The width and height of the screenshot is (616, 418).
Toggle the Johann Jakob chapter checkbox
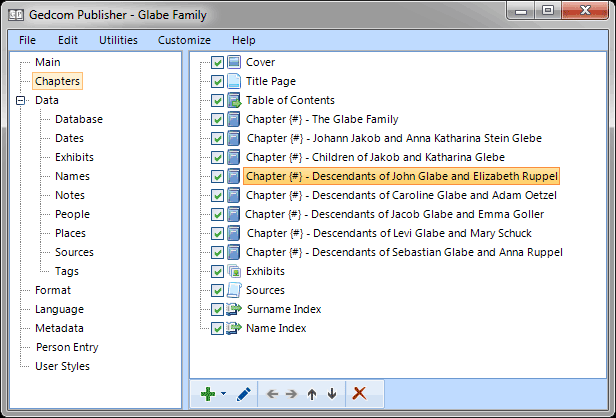[217, 138]
